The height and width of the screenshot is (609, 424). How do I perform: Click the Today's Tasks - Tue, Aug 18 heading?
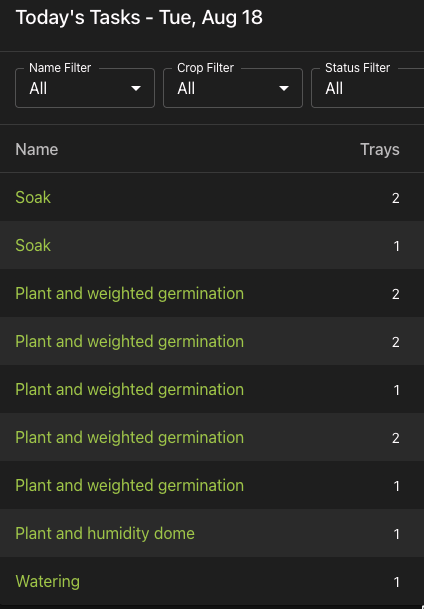pos(139,18)
